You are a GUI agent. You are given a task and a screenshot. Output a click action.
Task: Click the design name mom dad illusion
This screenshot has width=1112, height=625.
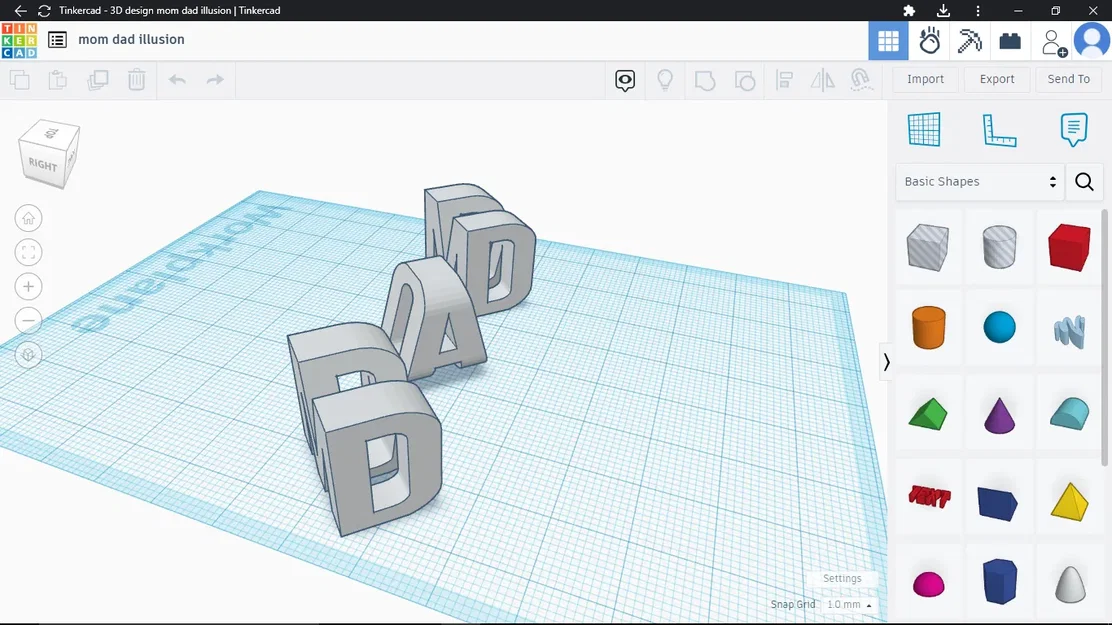click(x=131, y=40)
